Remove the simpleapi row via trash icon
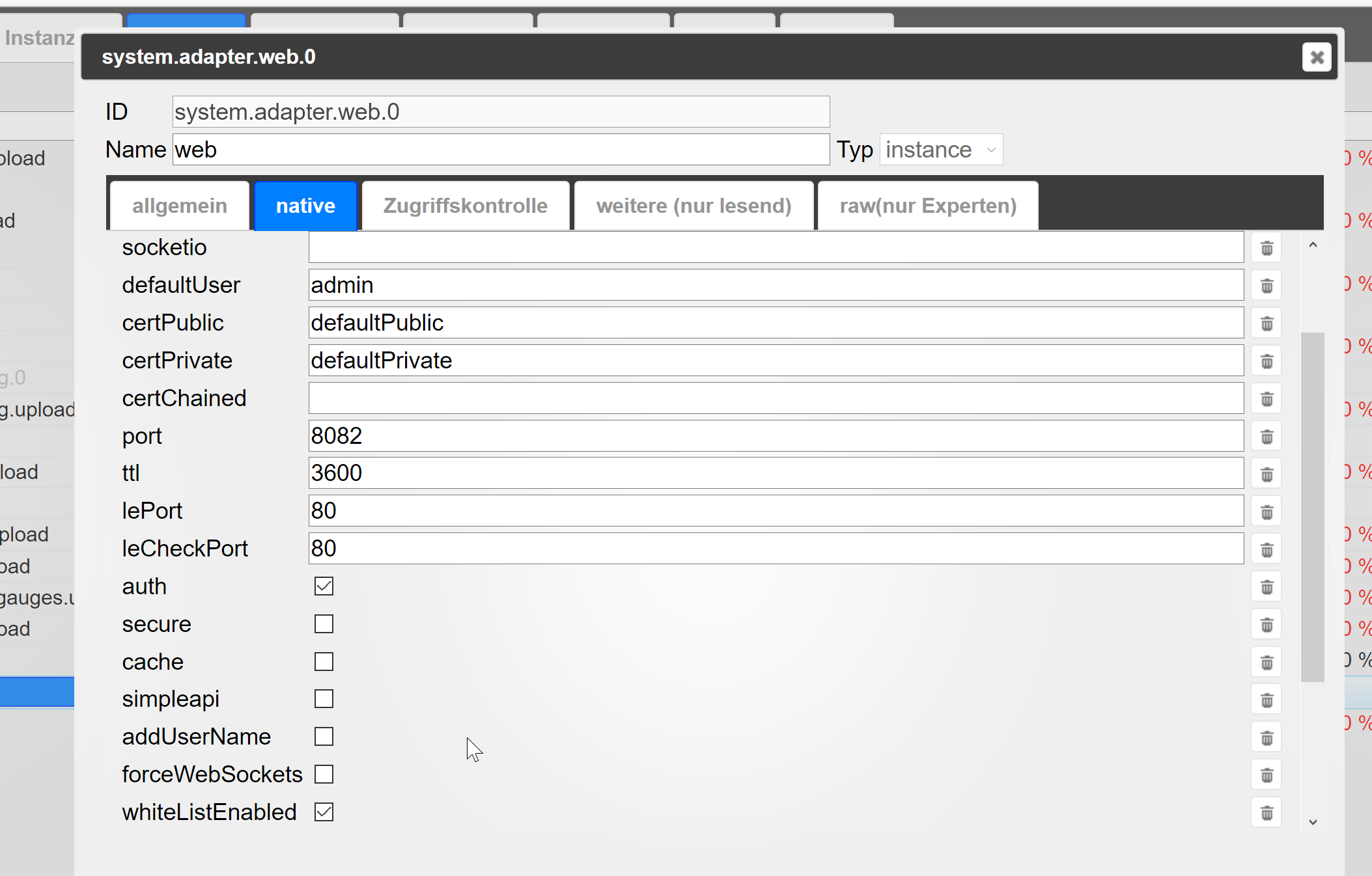The image size is (1372, 876). (1267, 700)
